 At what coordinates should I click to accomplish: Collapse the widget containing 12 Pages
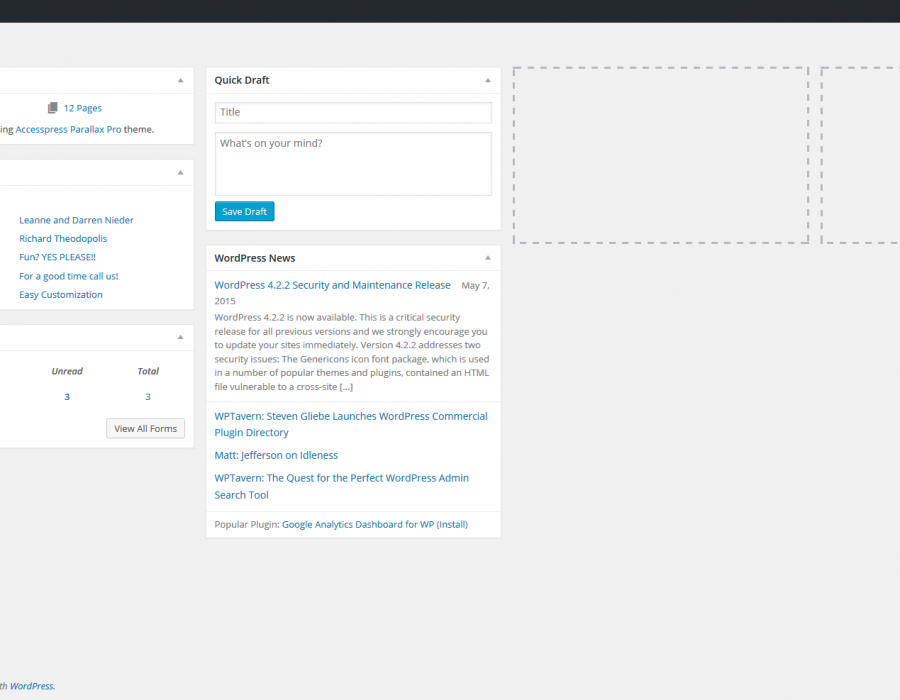pos(180,80)
